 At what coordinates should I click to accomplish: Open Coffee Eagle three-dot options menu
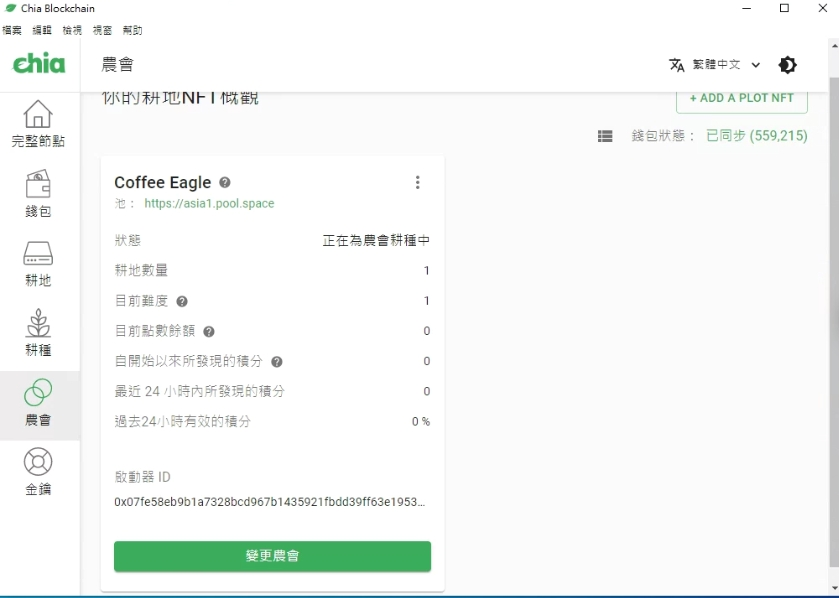pos(417,182)
